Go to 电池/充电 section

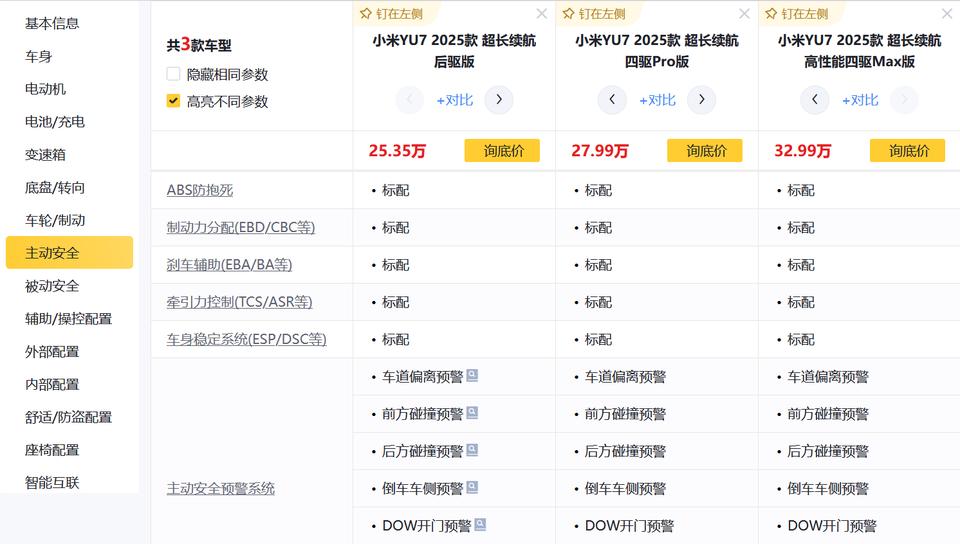[x=54, y=122]
